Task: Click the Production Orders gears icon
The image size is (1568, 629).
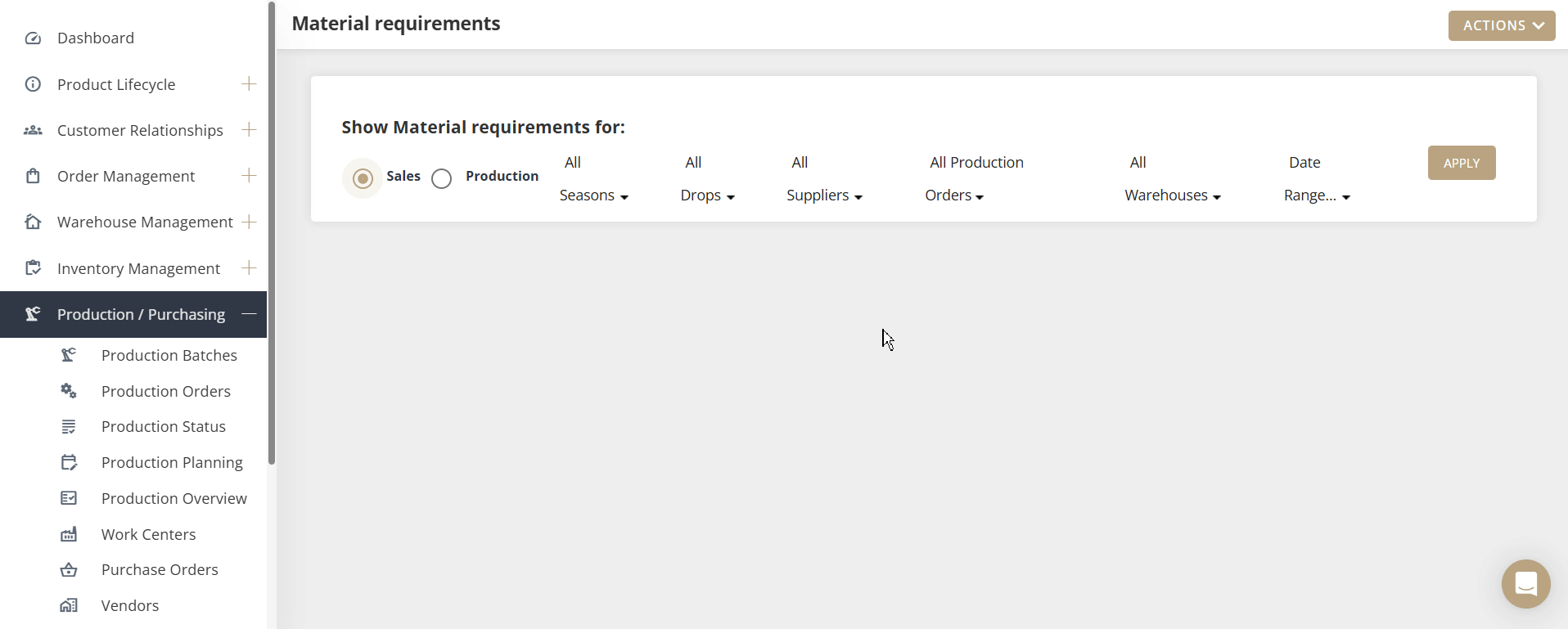Action: 69,391
